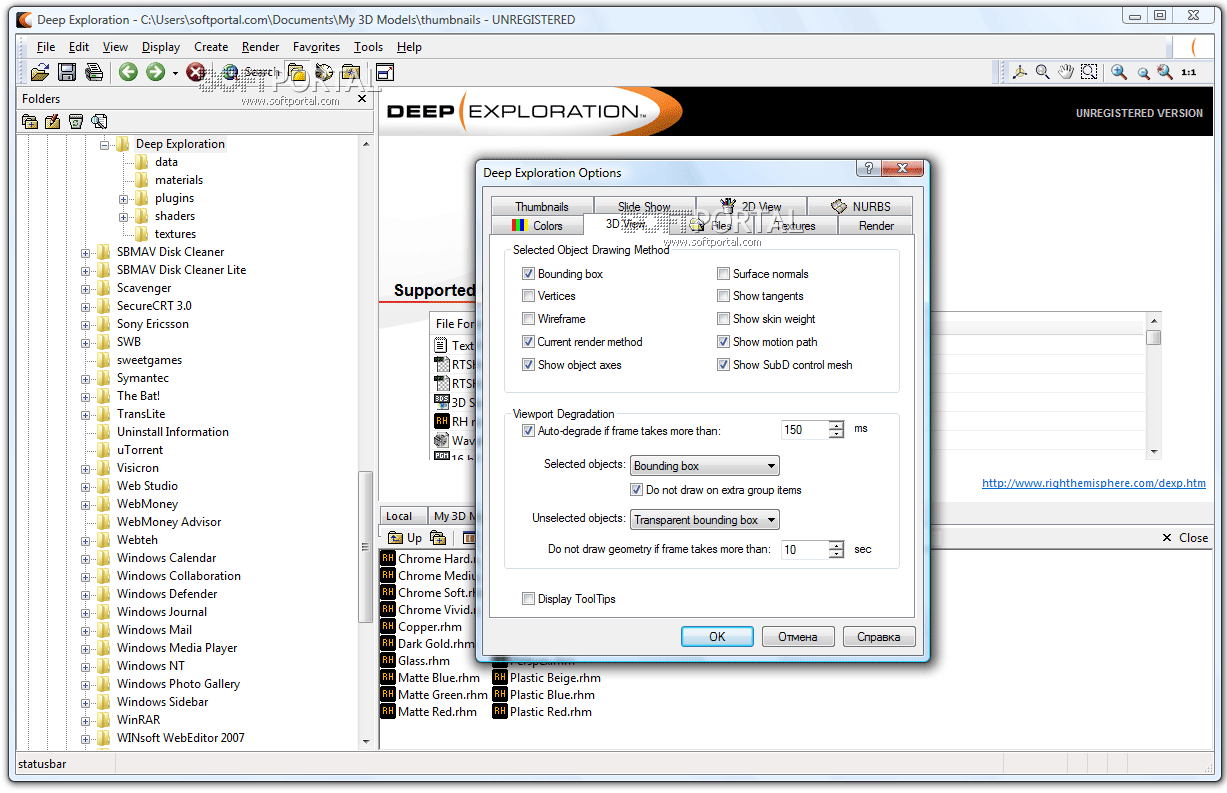Click the find folder icon in Folders panel
This screenshot has width=1227, height=793.
click(99, 122)
